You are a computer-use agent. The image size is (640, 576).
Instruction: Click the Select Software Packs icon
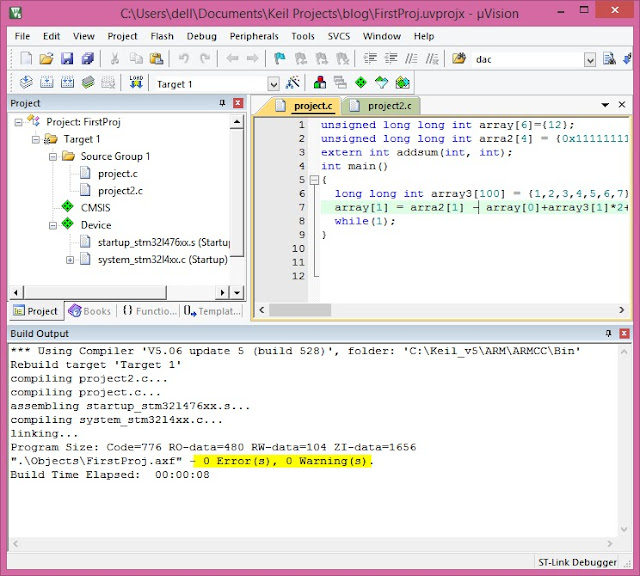(381, 83)
